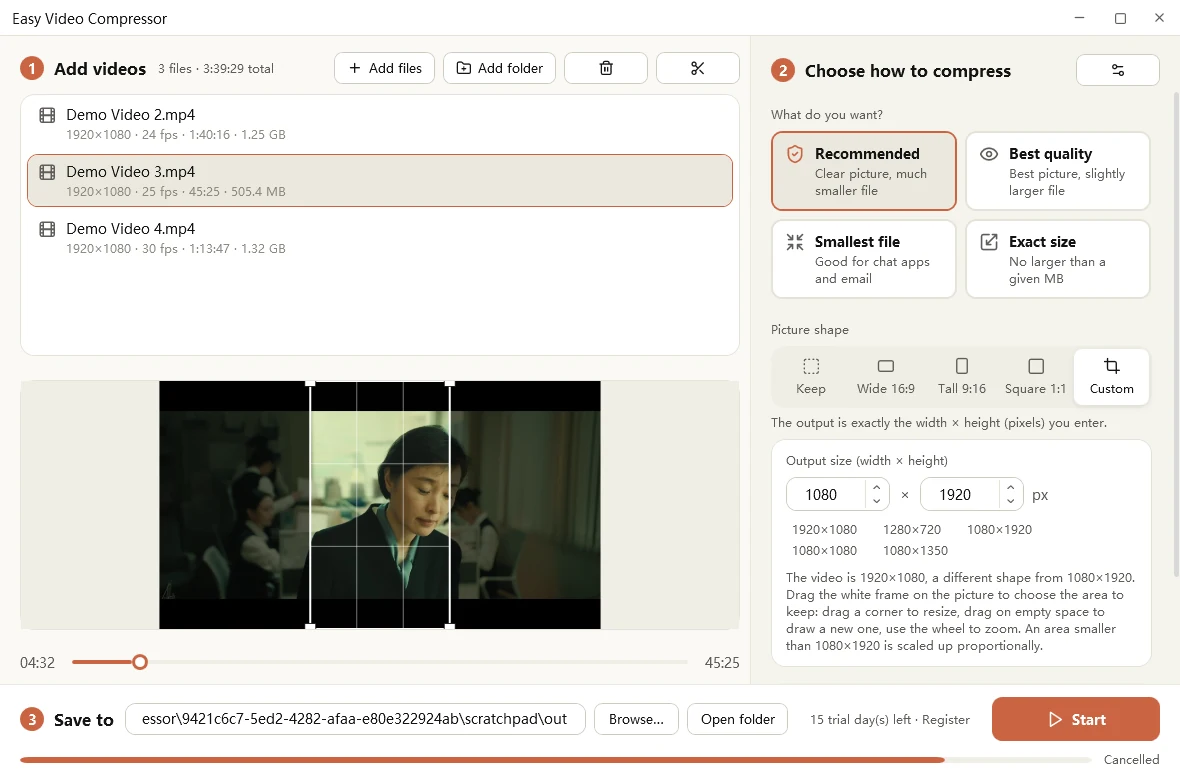Increase output width with up arrow
The height and width of the screenshot is (780, 1180).
pos(877,487)
